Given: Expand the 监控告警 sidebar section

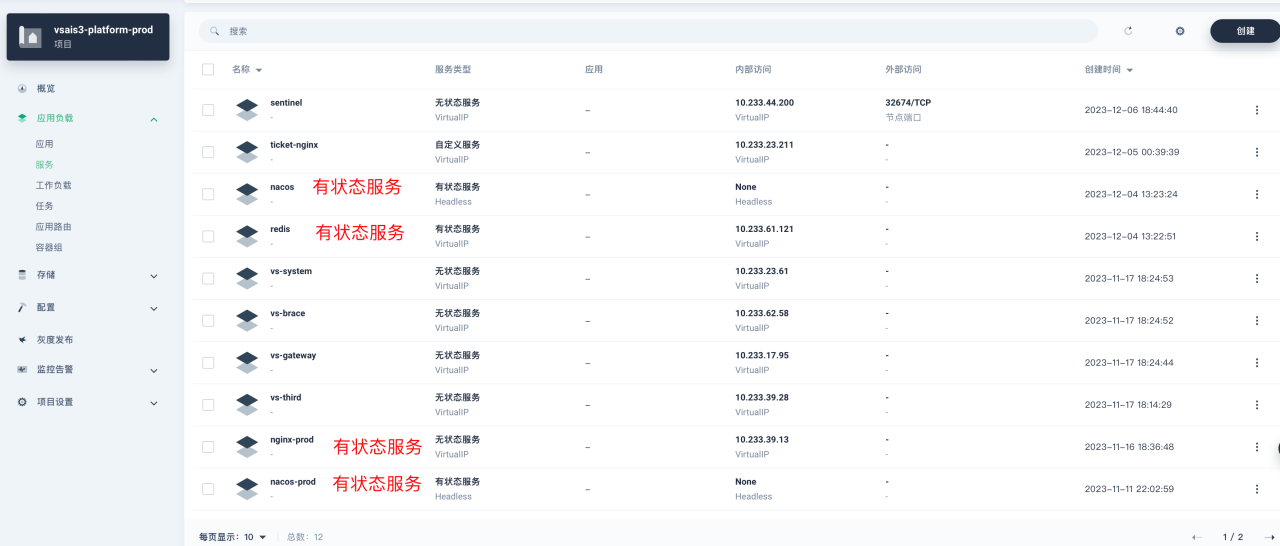Looking at the screenshot, I should pyautogui.click(x=153, y=370).
